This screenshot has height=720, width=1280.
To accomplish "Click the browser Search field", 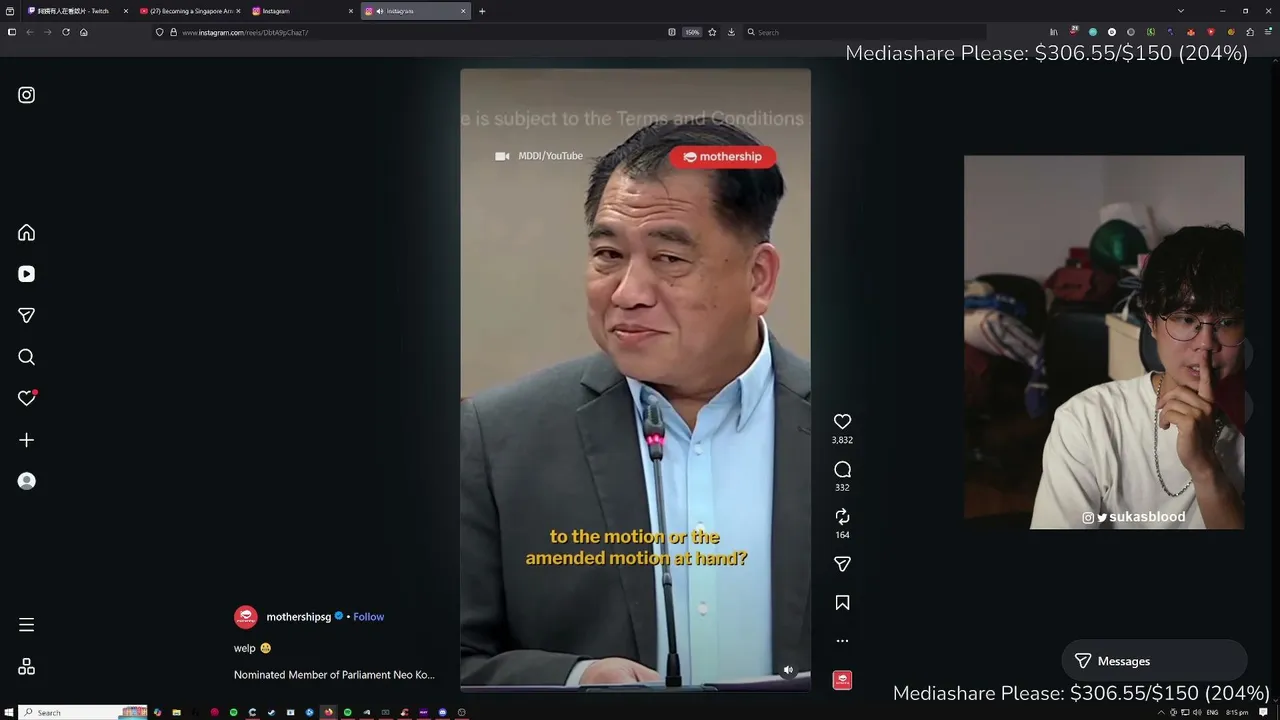I will (x=865, y=32).
